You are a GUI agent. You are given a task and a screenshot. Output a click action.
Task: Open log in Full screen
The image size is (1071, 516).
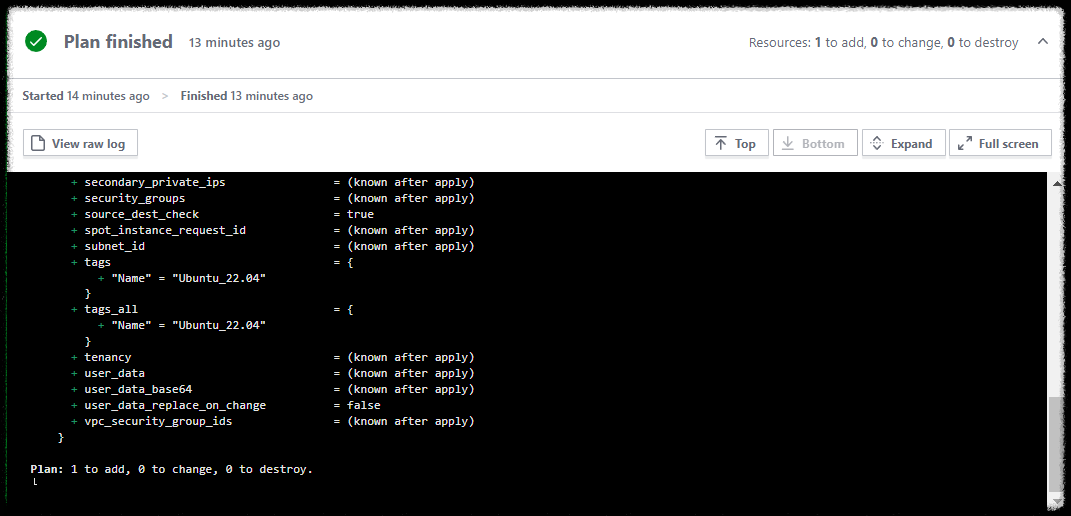pyautogui.click(x=1000, y=144)
